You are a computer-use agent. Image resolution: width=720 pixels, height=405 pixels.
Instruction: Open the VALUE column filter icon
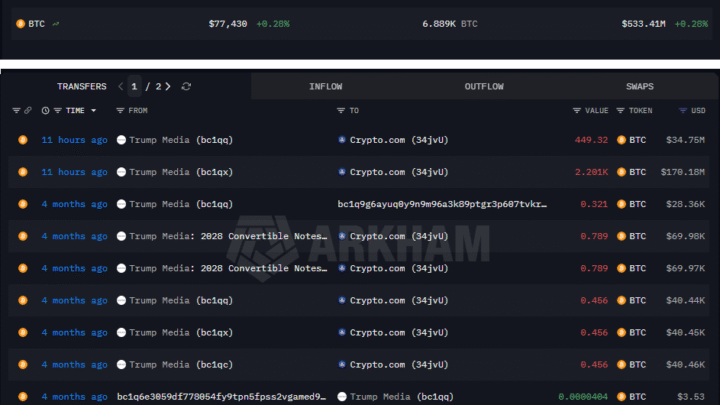point(577,111)
